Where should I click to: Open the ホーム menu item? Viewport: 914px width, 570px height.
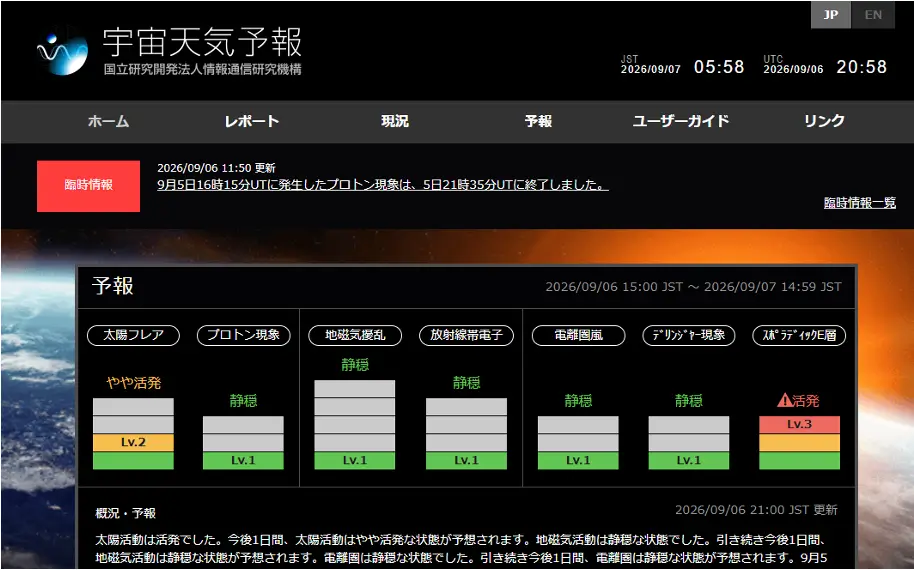click(108, 121)
